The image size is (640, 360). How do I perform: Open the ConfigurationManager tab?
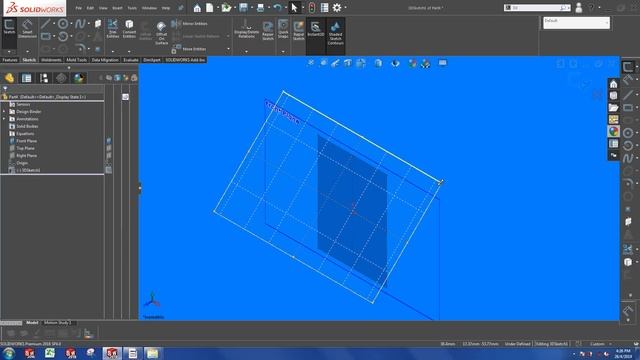[x=44, y=78]
